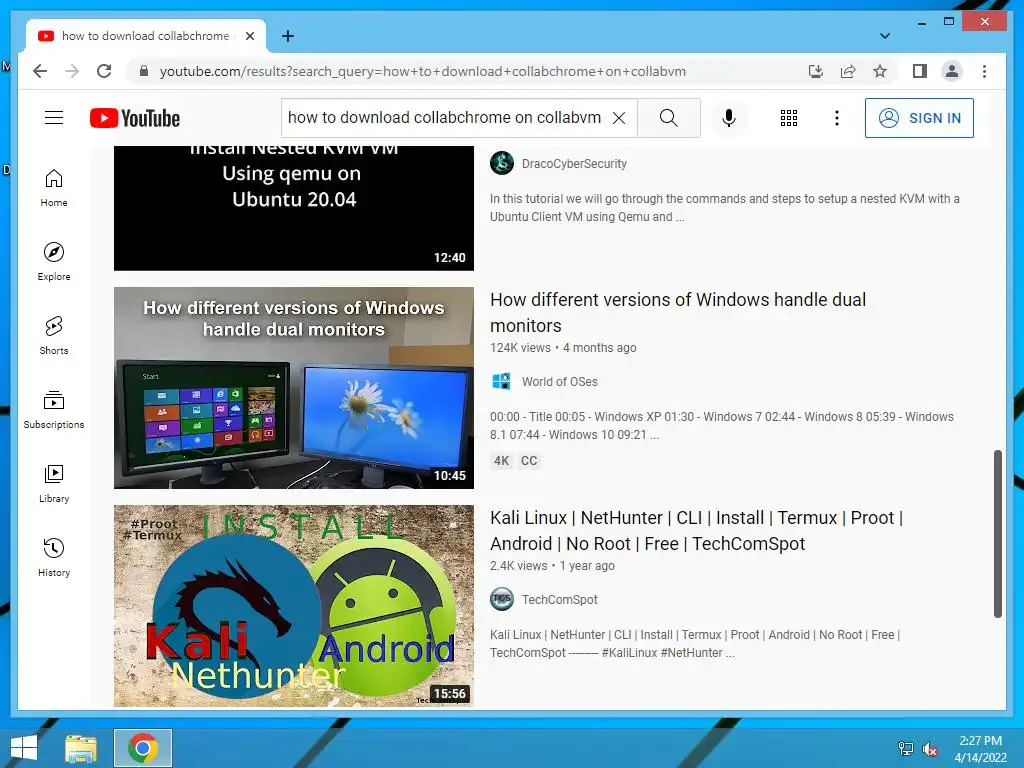
Task: Click the SIGN IN button
Action: 919,118
